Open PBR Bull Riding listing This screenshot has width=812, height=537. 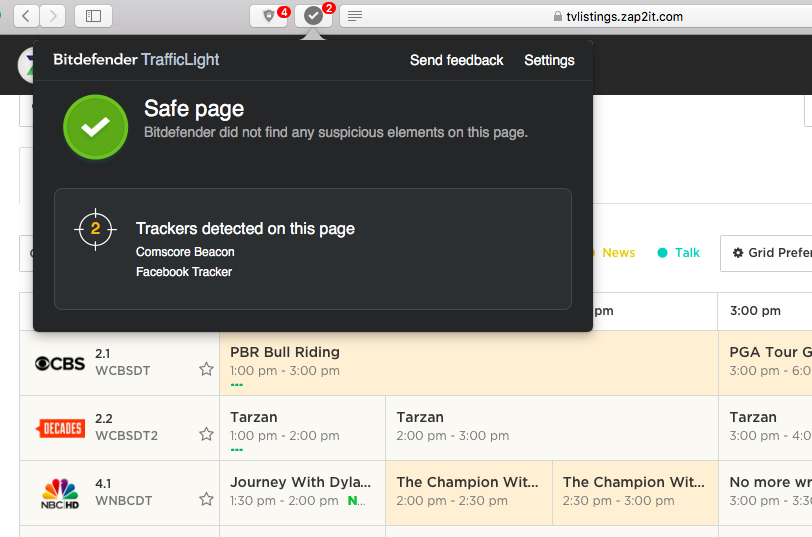coord(469,363)
